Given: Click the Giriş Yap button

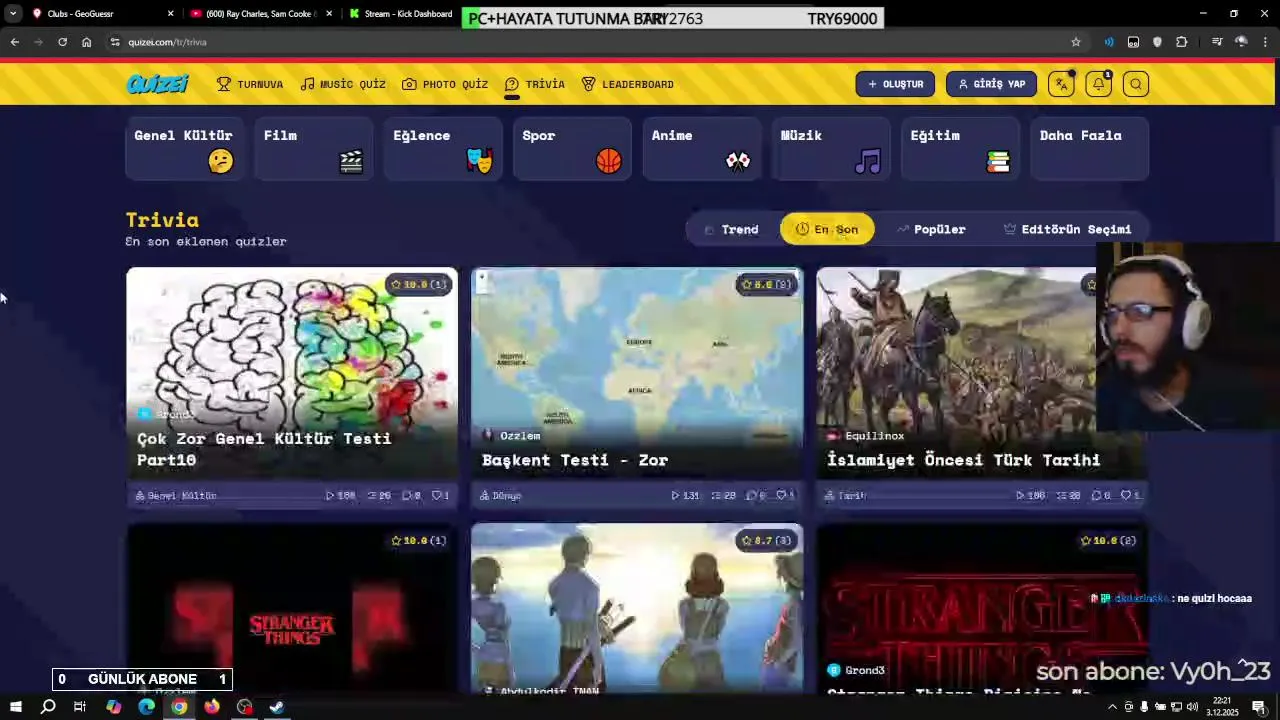Looking at the screenshot, I should coord(991,84).
